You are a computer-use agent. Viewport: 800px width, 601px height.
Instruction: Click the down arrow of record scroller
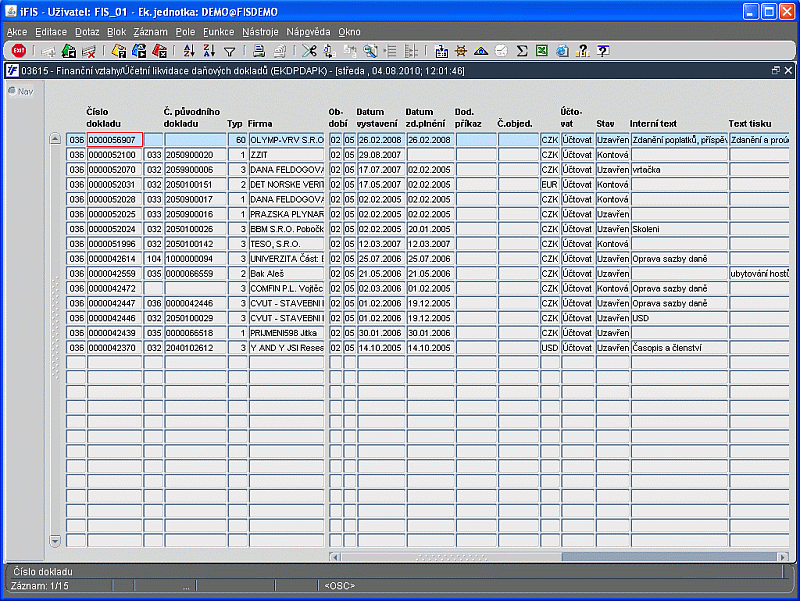click(x=55, y=541)
